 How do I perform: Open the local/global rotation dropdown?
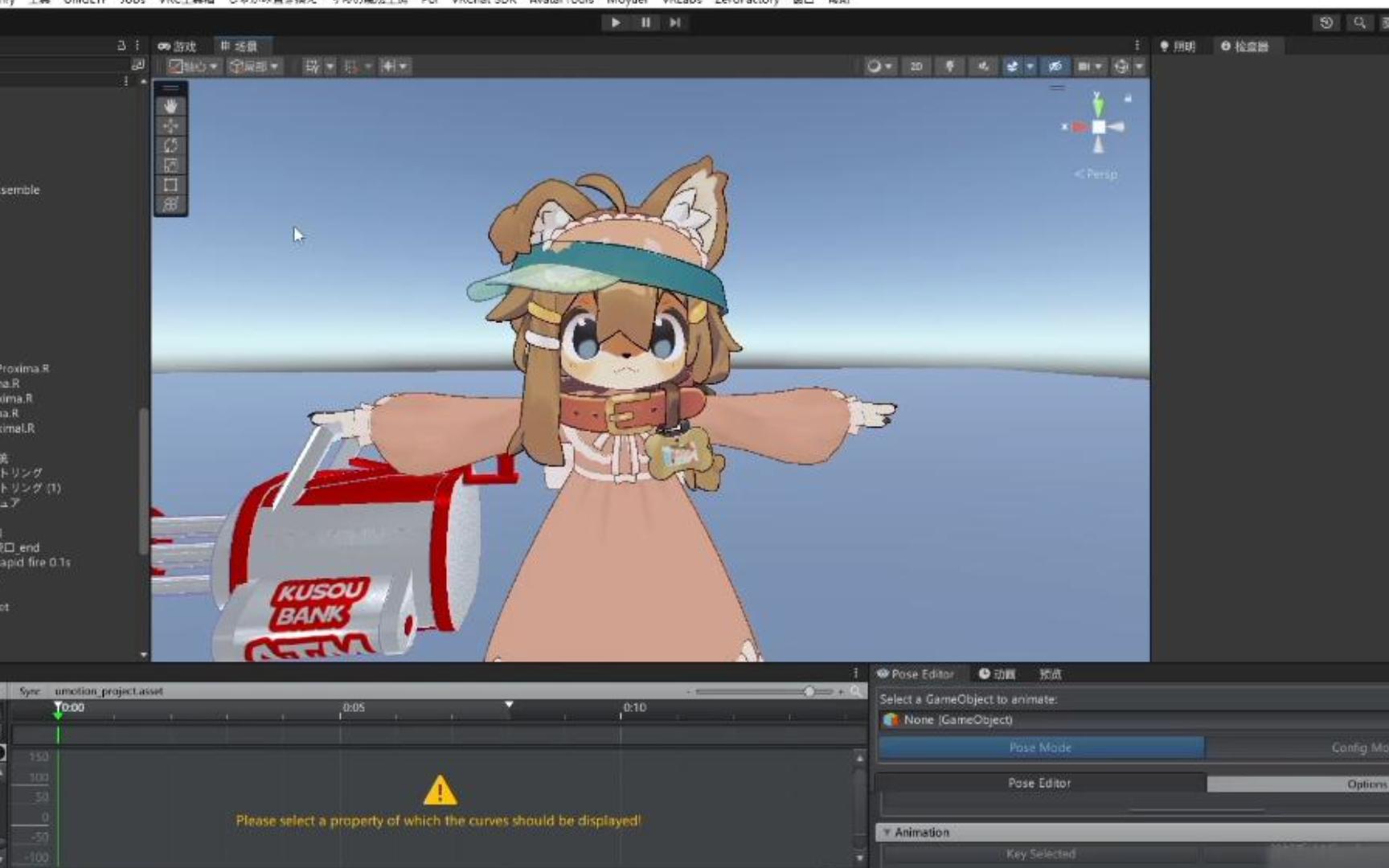[254, 67]
